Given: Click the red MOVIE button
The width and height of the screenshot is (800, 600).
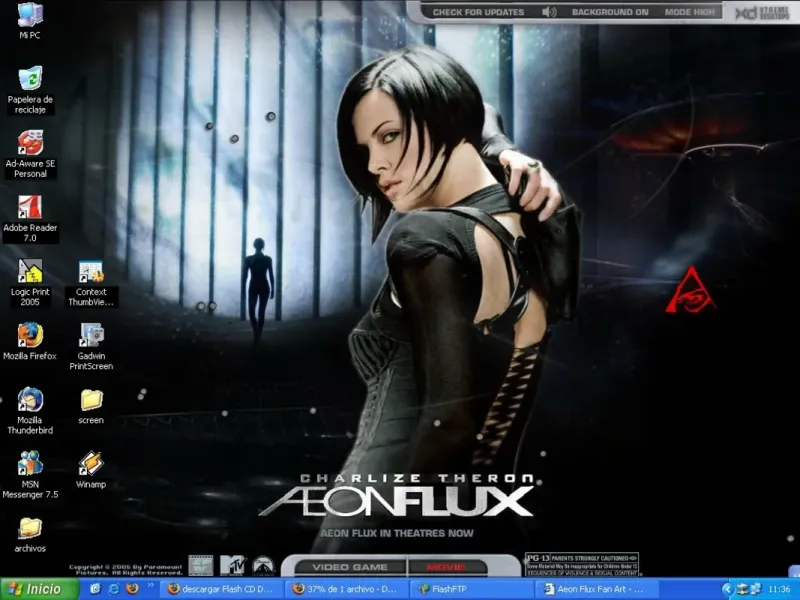Looking at the screenshot, I should 446,567.
